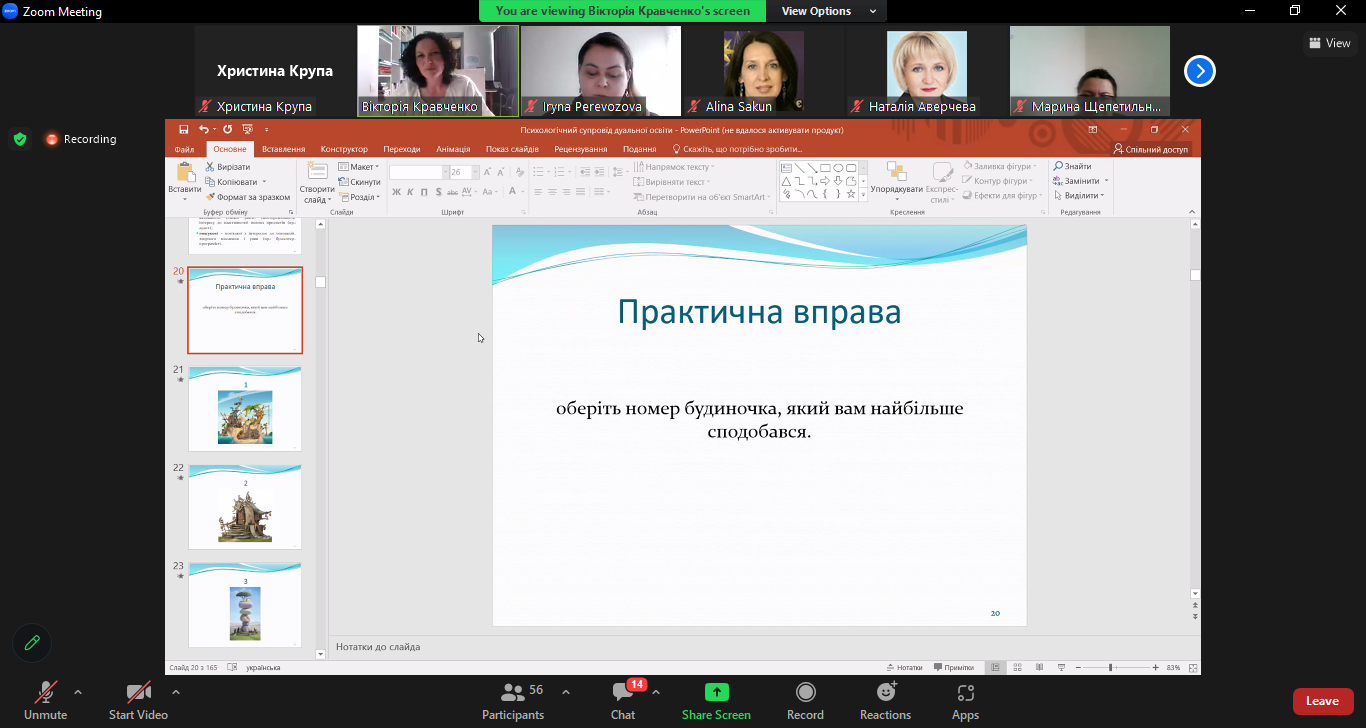Open the Chat panel icon
The height and width of the screenshot is (728, 1366).
coord(623,692)
